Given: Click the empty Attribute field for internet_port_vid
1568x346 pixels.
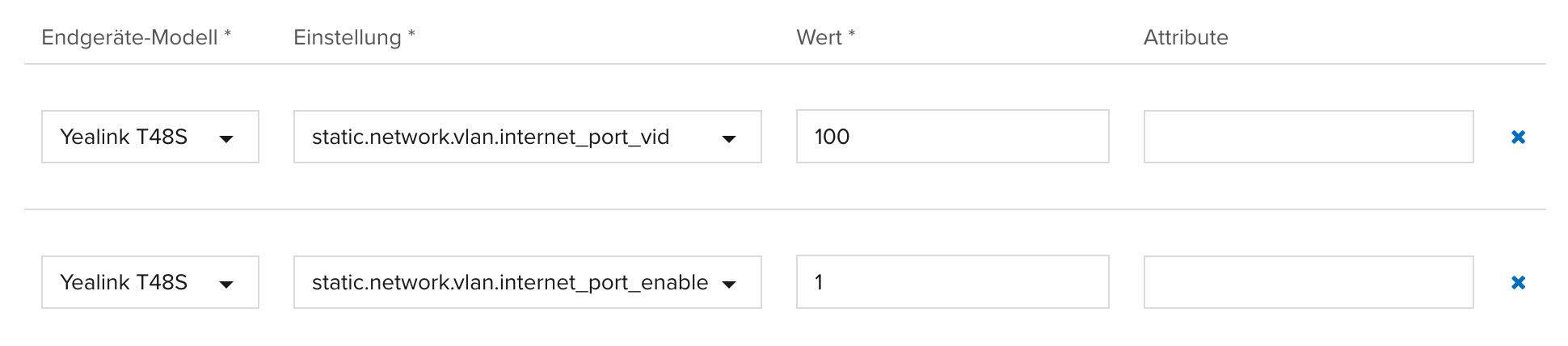Looking at the screenshot, I should click(x=1308, y=137).
